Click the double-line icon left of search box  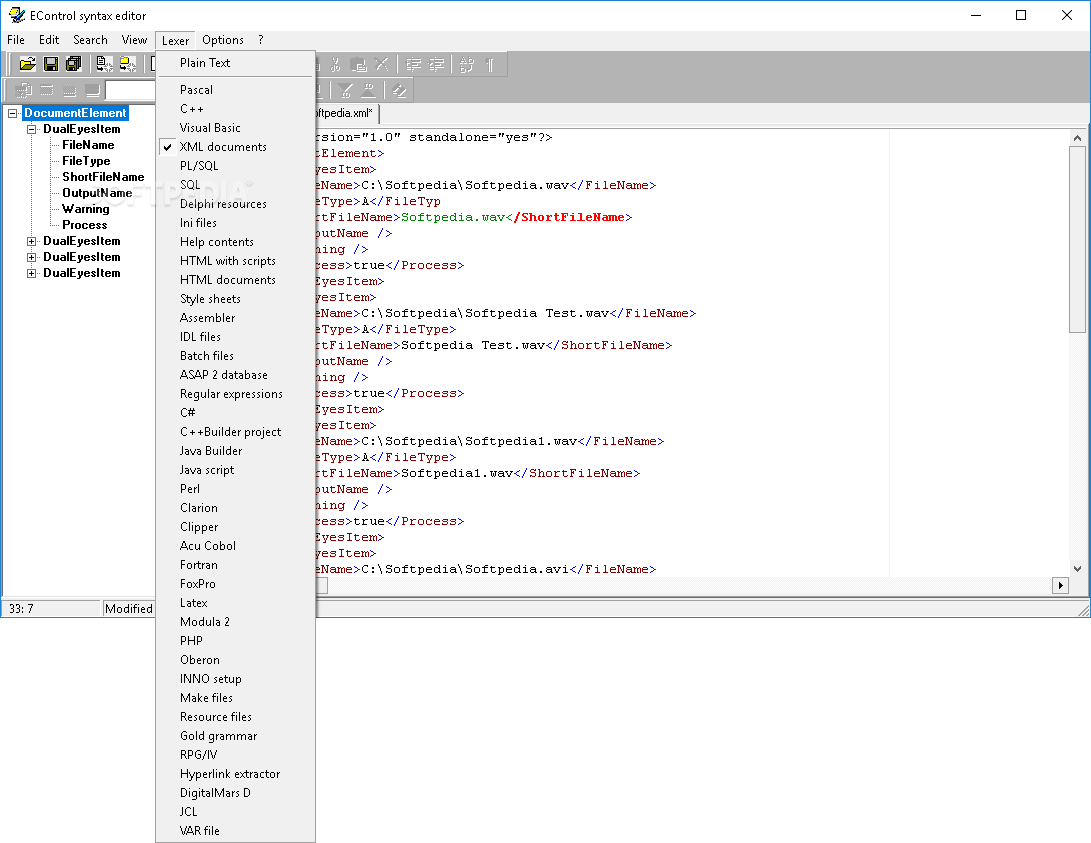[47, 90]
